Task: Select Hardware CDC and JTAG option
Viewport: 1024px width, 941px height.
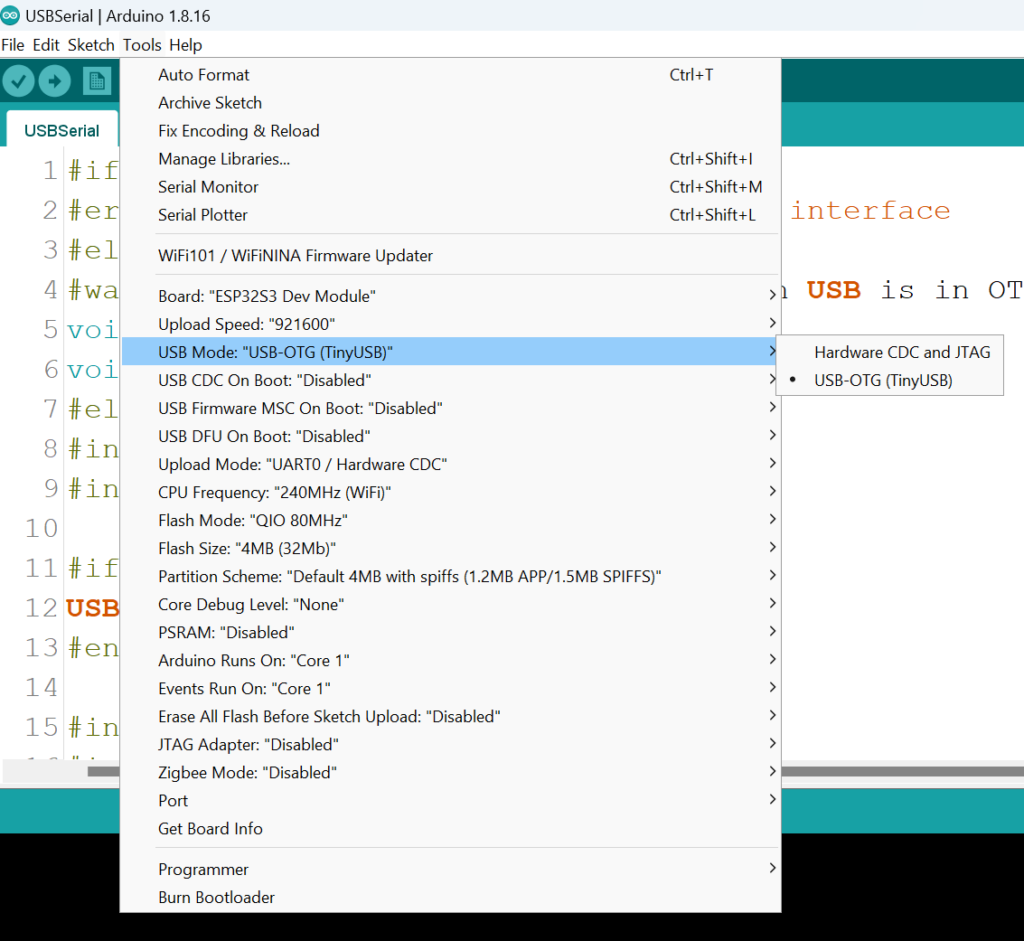Action: coord(901,352)
